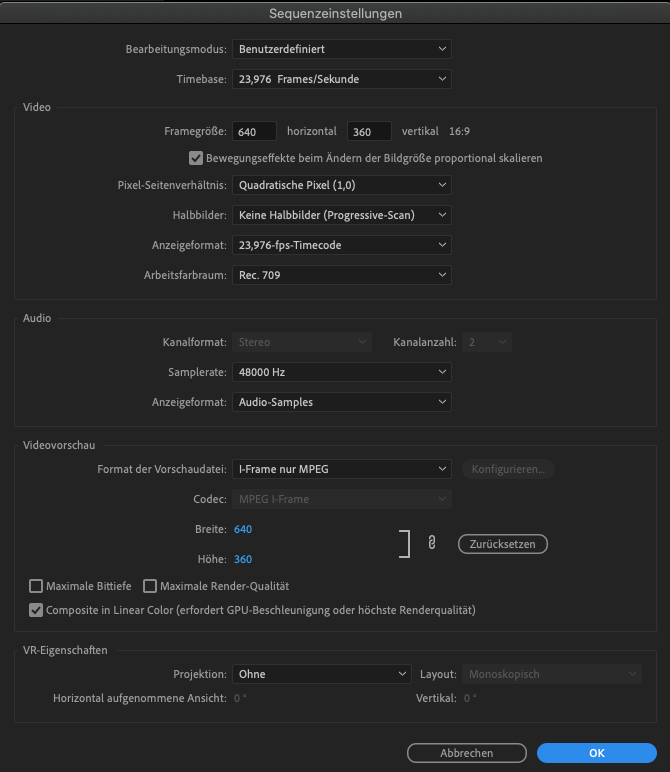This screenshot has width=670, height=772.
Task: Confirm settings with OK button
Action: coord(596,753)
